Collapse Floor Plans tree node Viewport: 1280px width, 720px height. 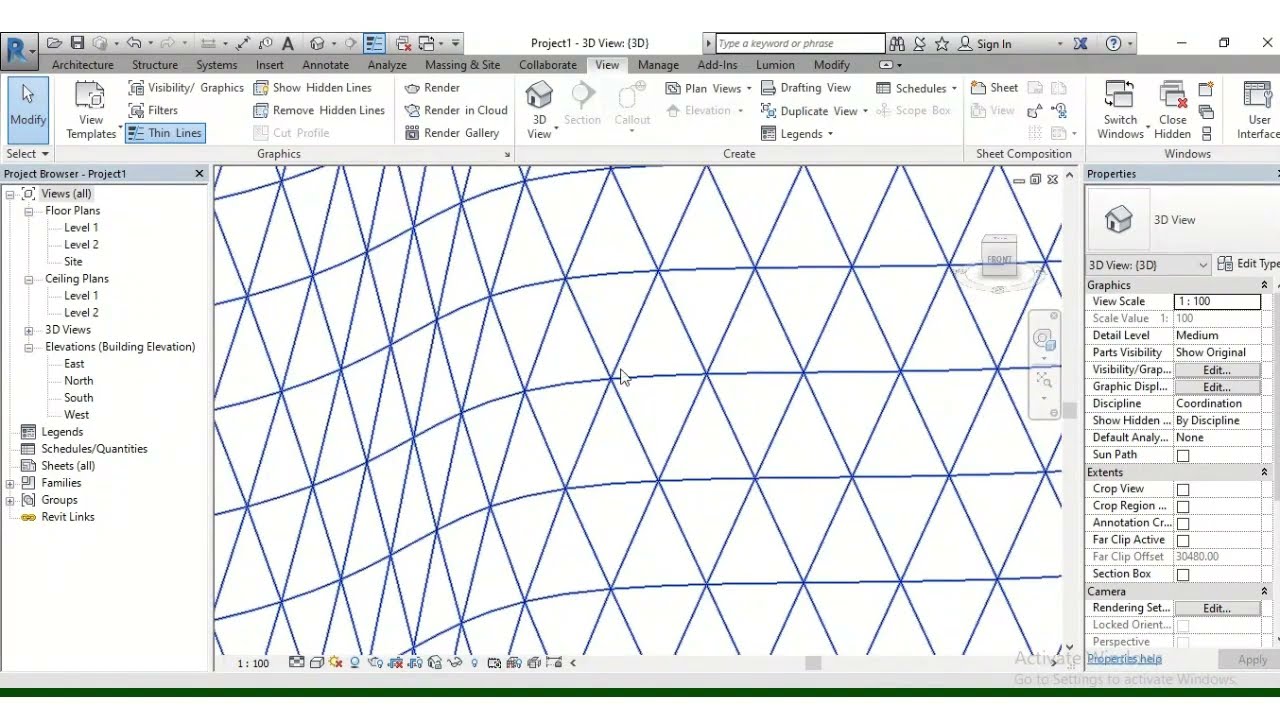pos(29,211)
